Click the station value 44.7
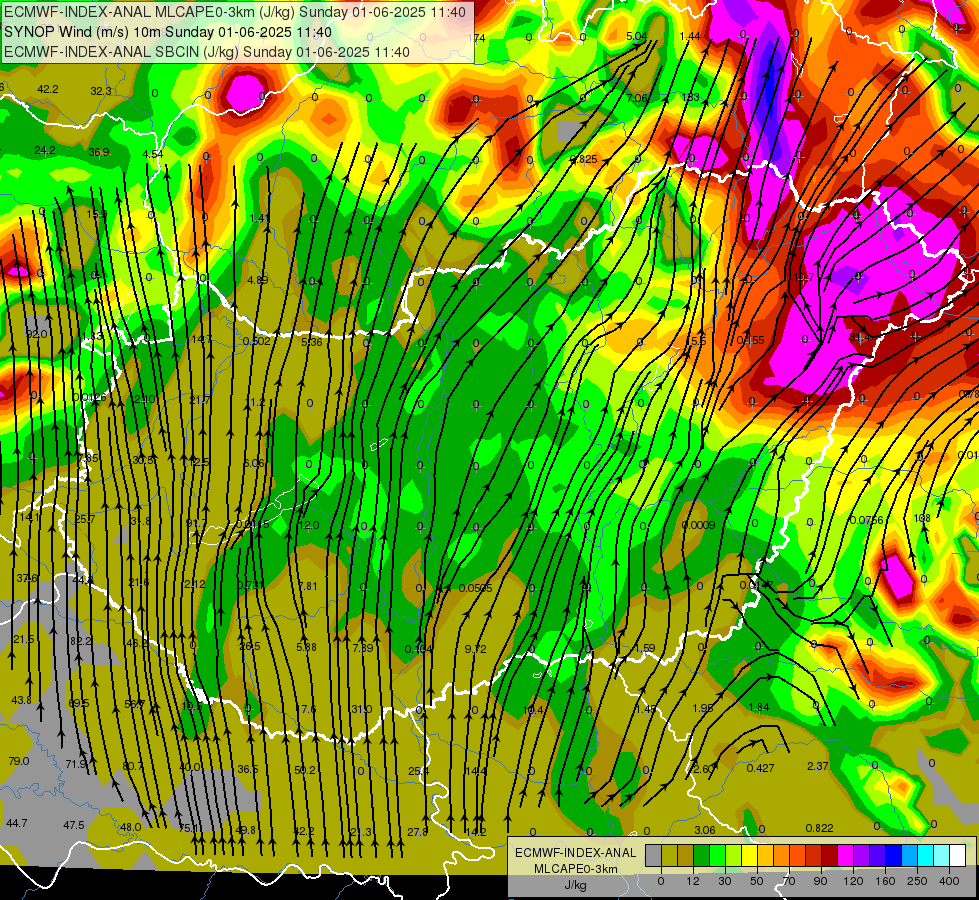Screen dimensions: 979x900 click(x=17, y=823)
